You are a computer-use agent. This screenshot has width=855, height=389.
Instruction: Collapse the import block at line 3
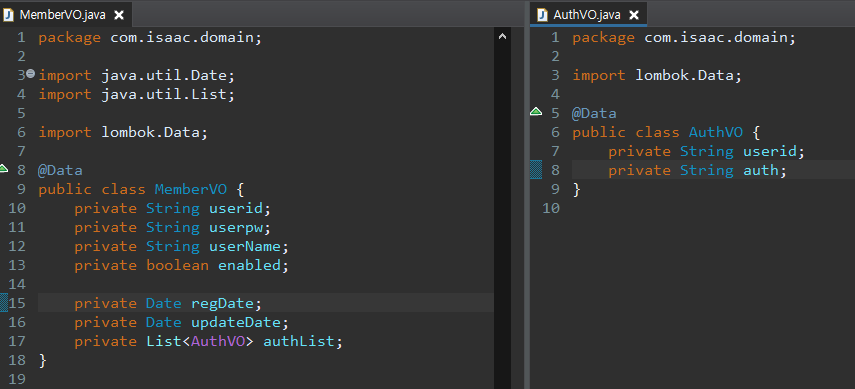[31, 73]
